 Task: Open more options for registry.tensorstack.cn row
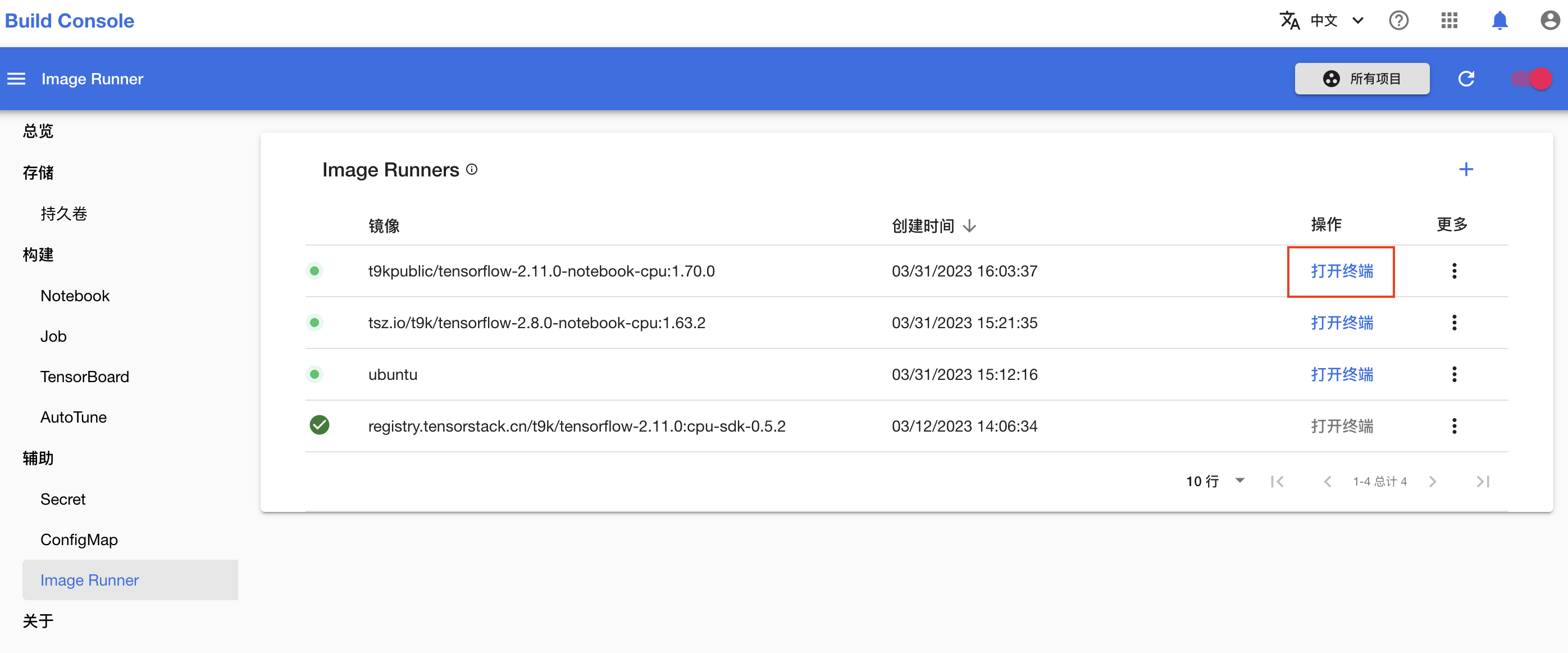click(1454, 426)
